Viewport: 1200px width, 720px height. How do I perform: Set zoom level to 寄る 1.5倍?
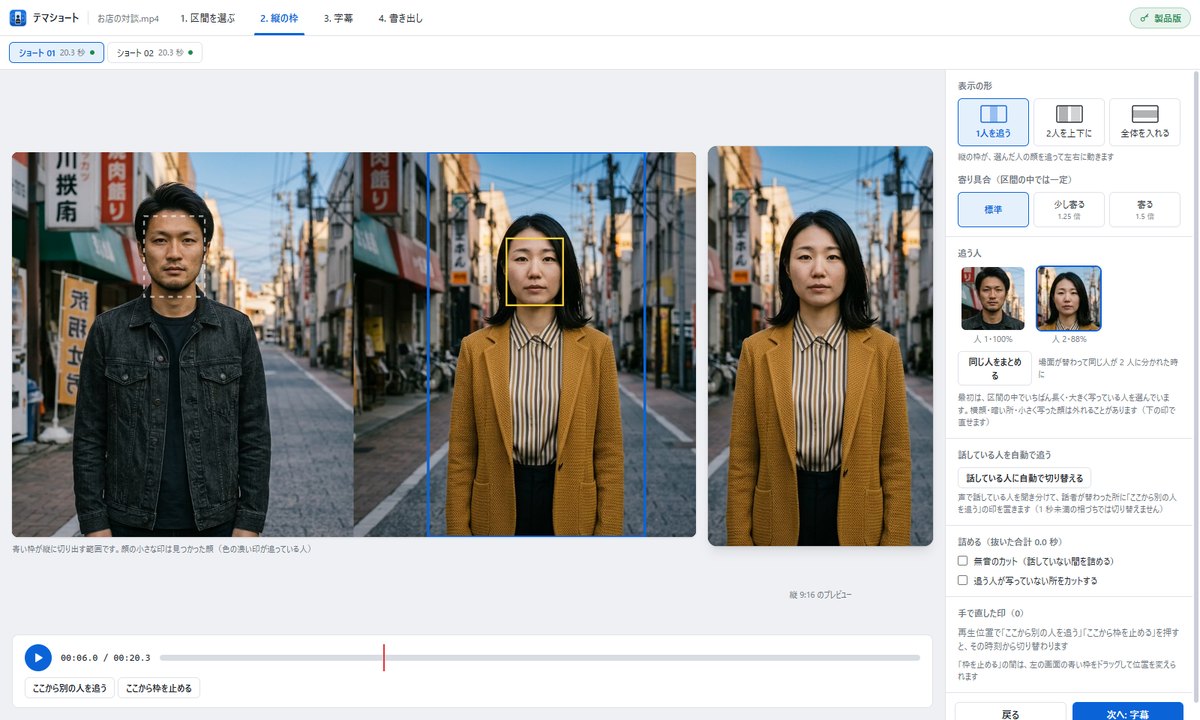pyautogui.click(x=1145, y=210)
